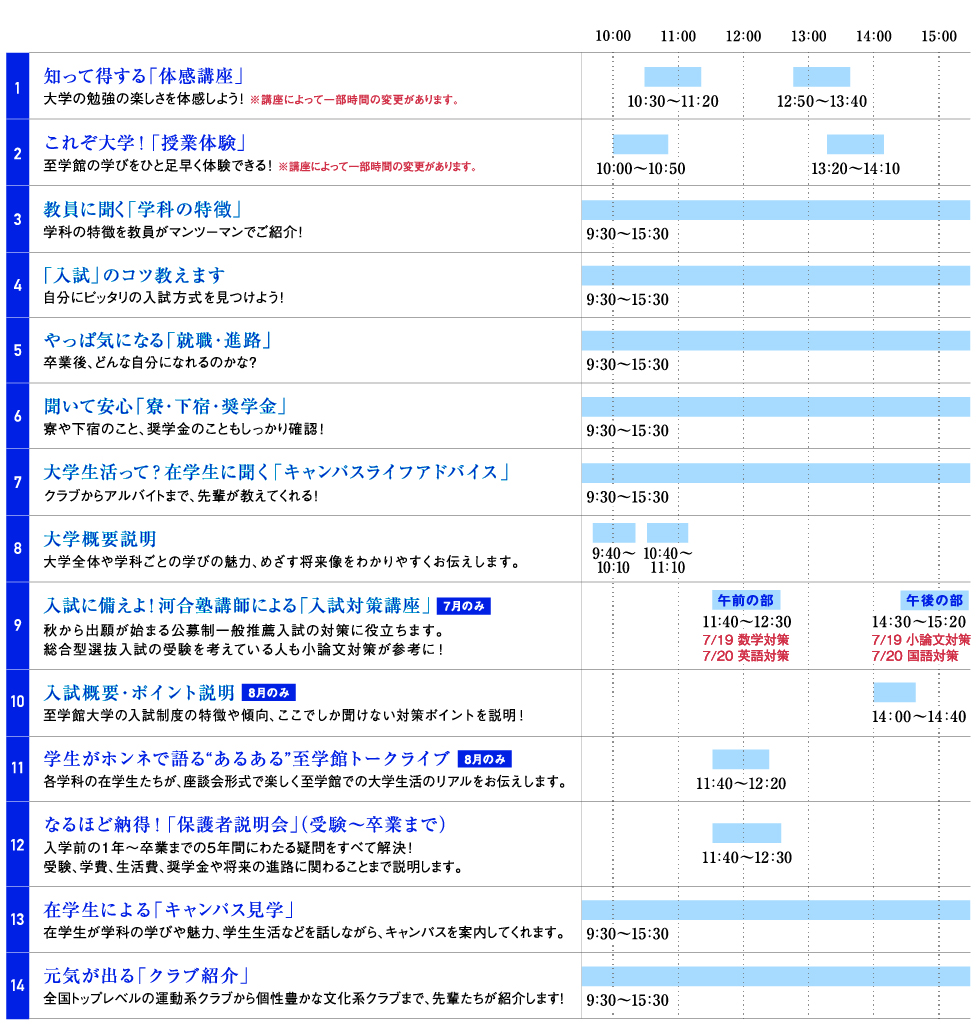Open the 知って得する「体感講座」 title
The image size is (976, 1029).
pos(145,76)
